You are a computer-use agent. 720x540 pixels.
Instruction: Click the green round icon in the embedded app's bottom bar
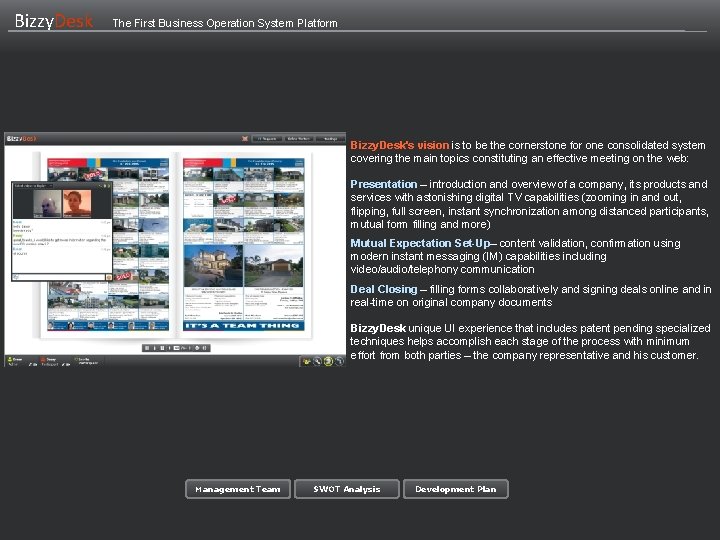pos(328,361)
